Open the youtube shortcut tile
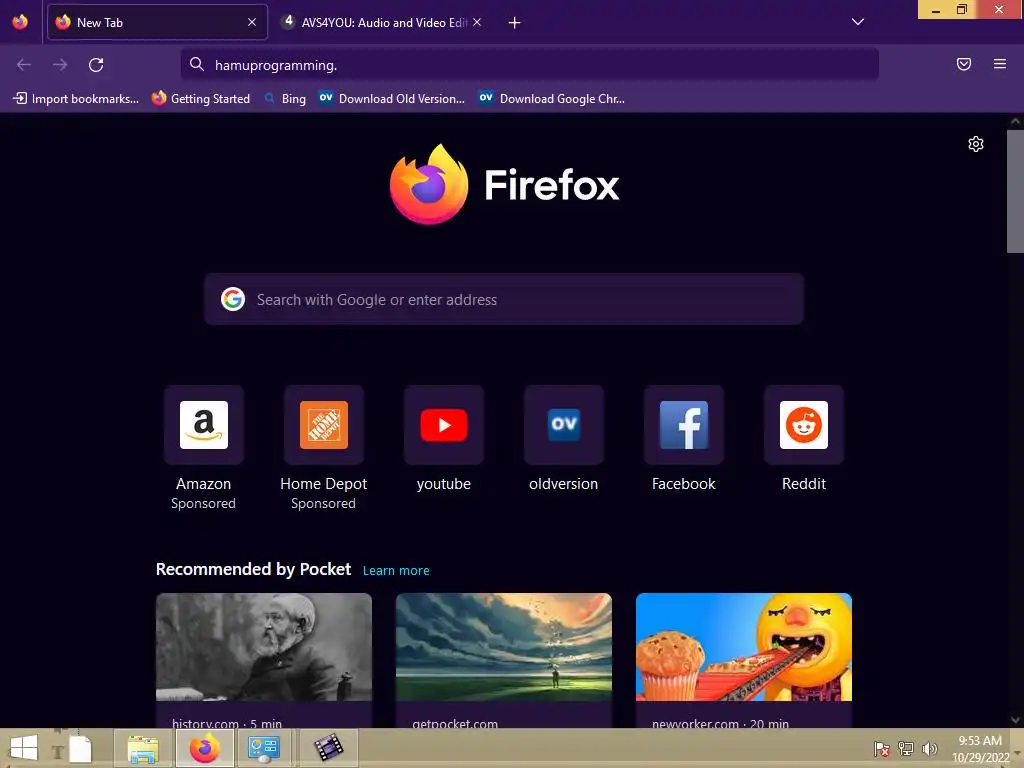This screenshot has width=1024, height=768. point(444,425)
